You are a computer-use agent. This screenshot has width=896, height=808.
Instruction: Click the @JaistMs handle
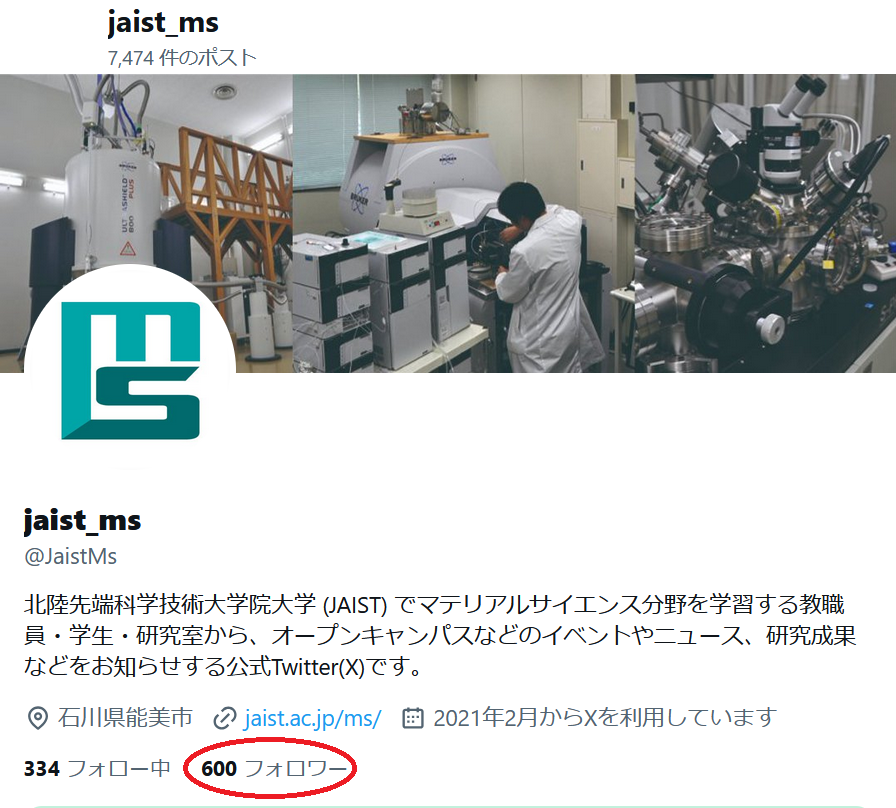click(70, 556)
